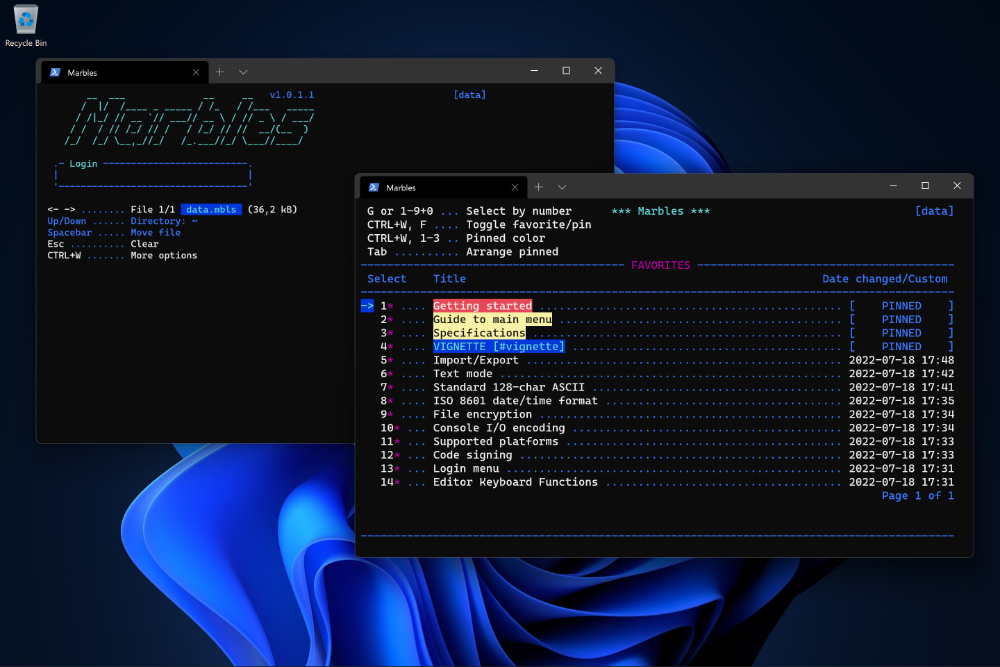Maximize the front Marbles window

[925, 186]
